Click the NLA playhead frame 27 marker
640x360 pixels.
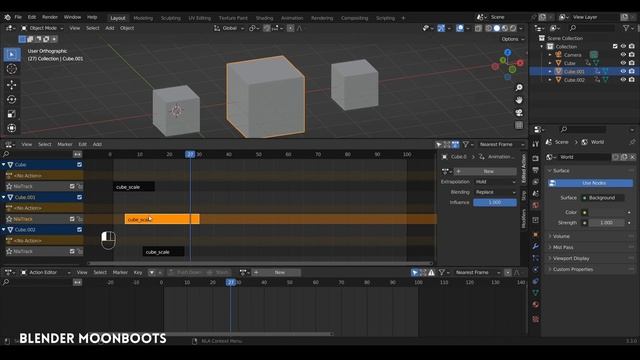point(190,154)
